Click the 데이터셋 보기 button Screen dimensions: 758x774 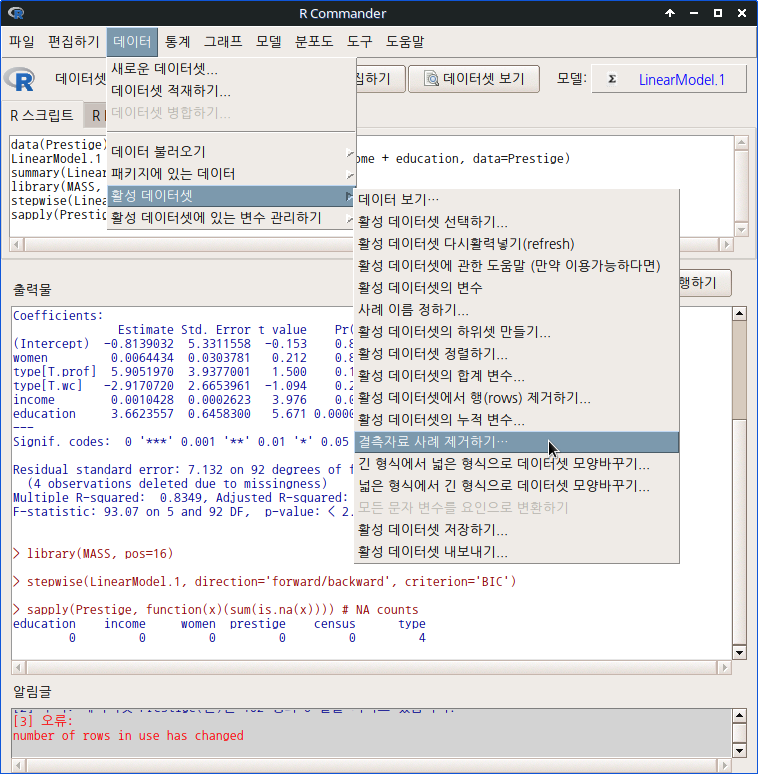click(x=474, y=79)
